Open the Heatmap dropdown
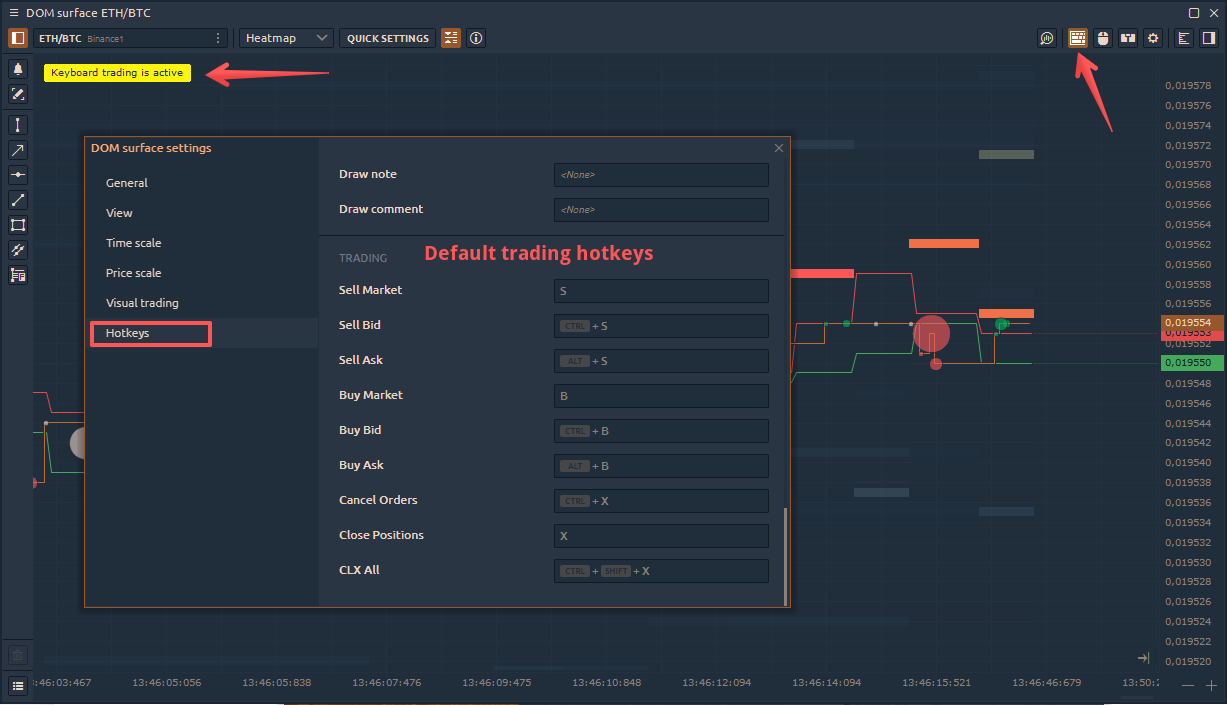The width and height of the screenshot is (1227, 705). click(287, 38)
